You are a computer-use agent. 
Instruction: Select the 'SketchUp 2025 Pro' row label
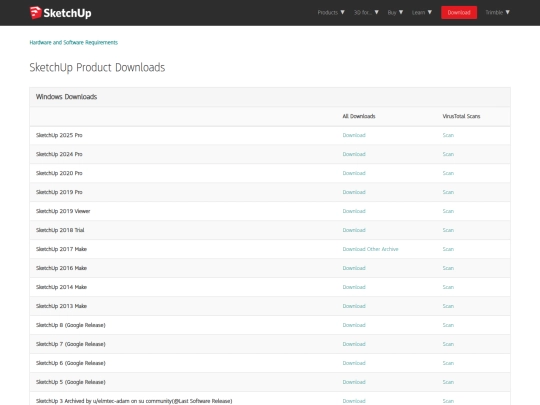pos(59,135)
